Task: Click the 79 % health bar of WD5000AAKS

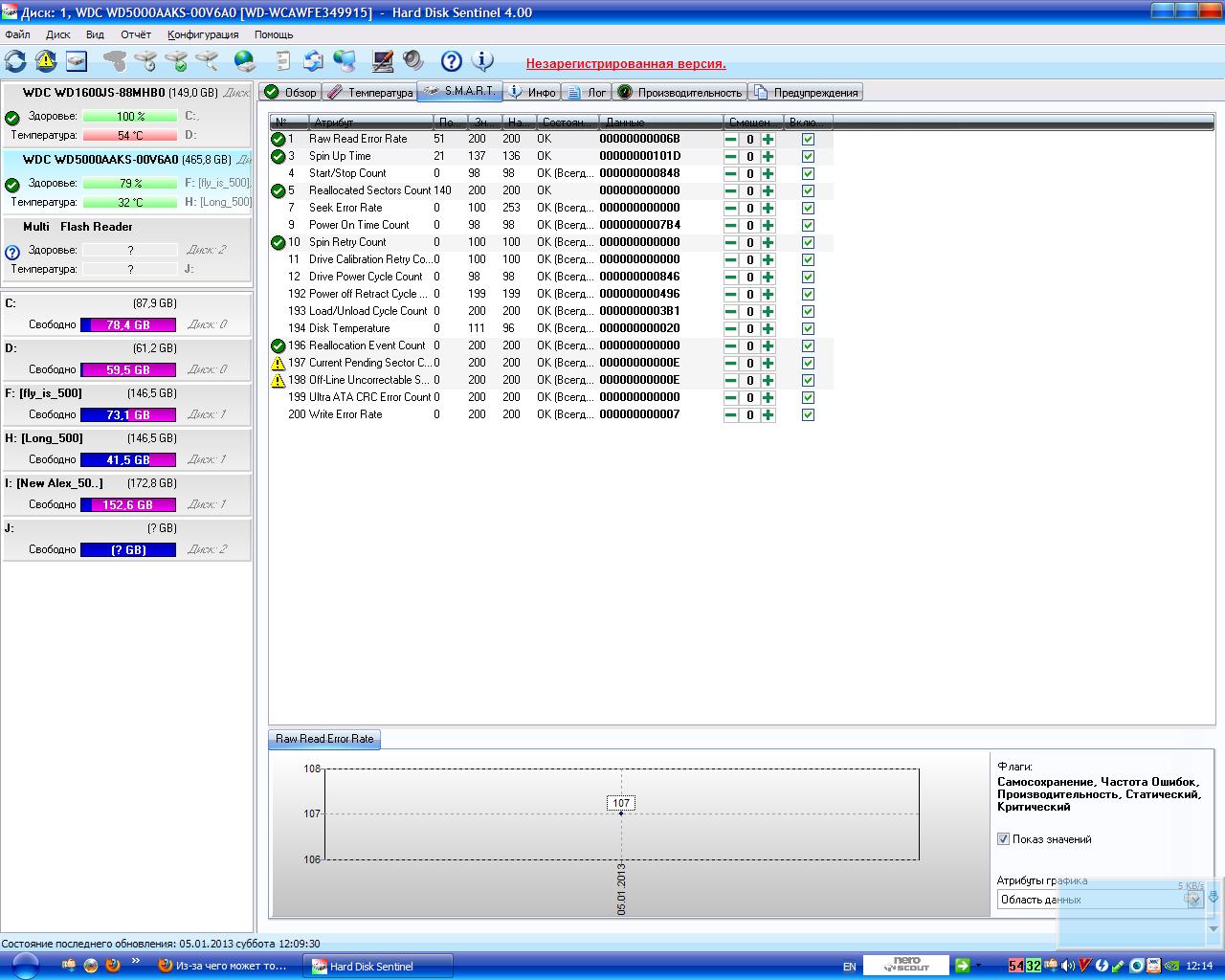Action: click(x=130, y=183)
